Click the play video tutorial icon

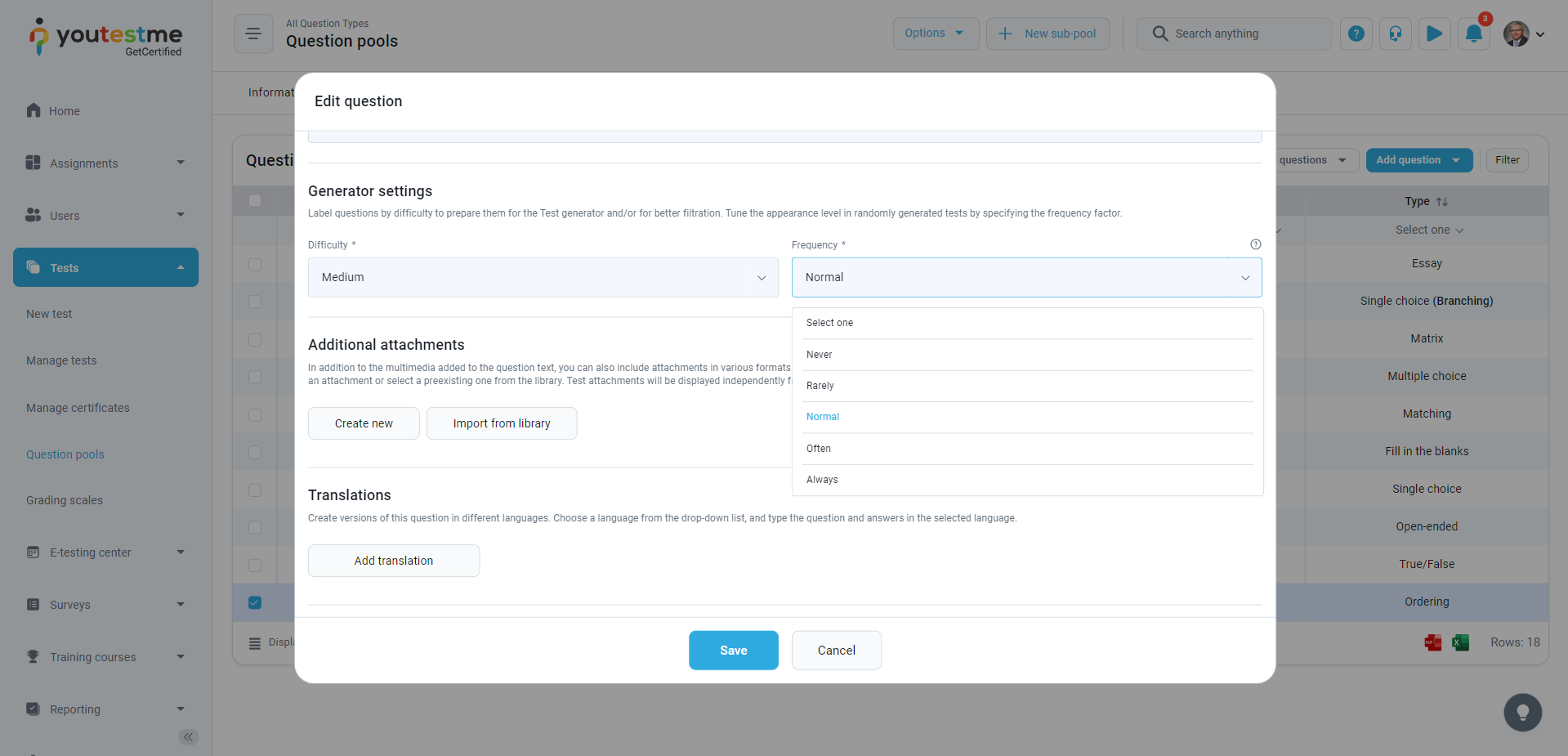point(1434,34)
